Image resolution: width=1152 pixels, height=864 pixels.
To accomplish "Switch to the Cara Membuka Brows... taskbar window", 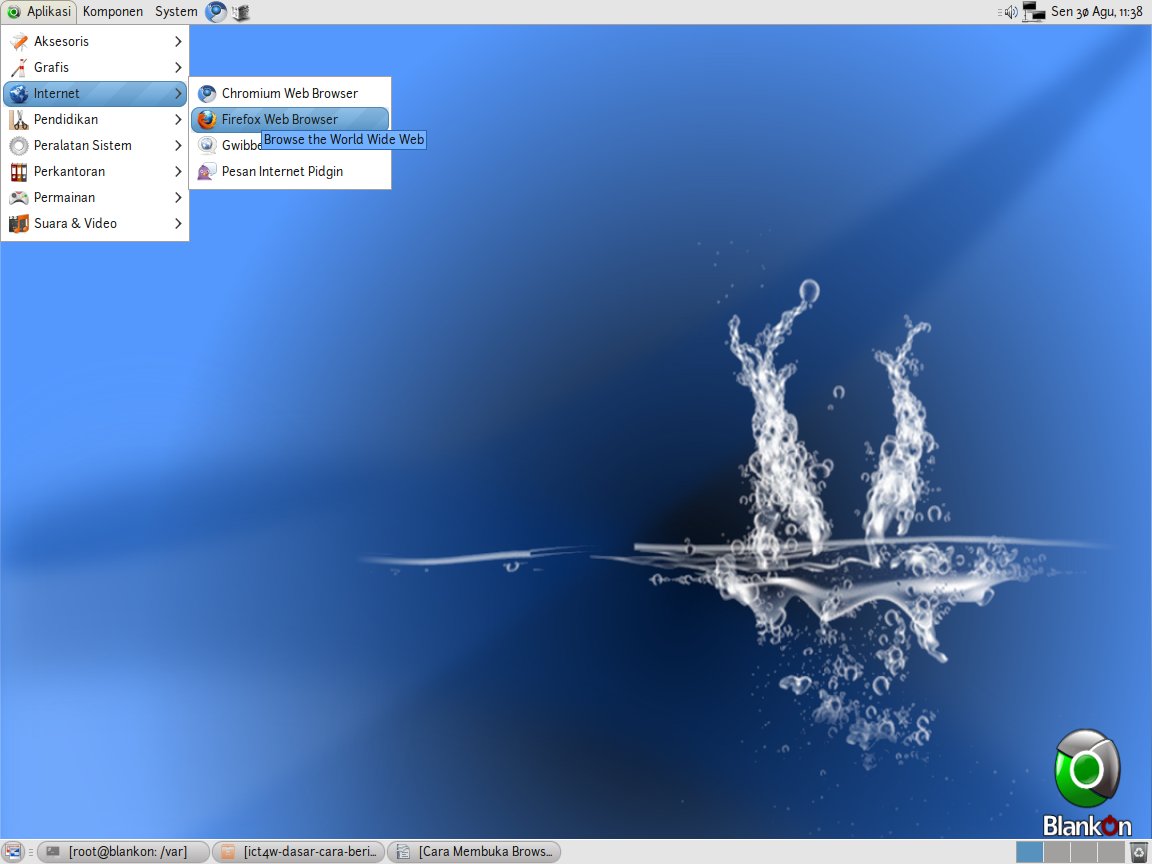I will click(474, 852).
